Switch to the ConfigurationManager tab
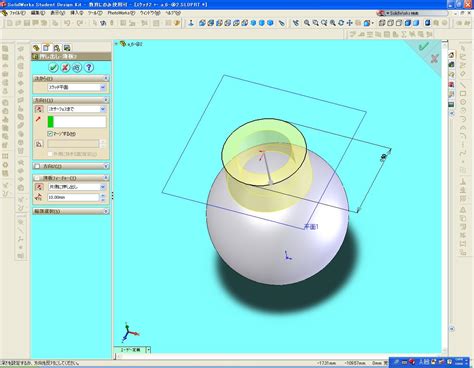Image resolution: width=474 pixels, height=368 pixels. [57, 48]
